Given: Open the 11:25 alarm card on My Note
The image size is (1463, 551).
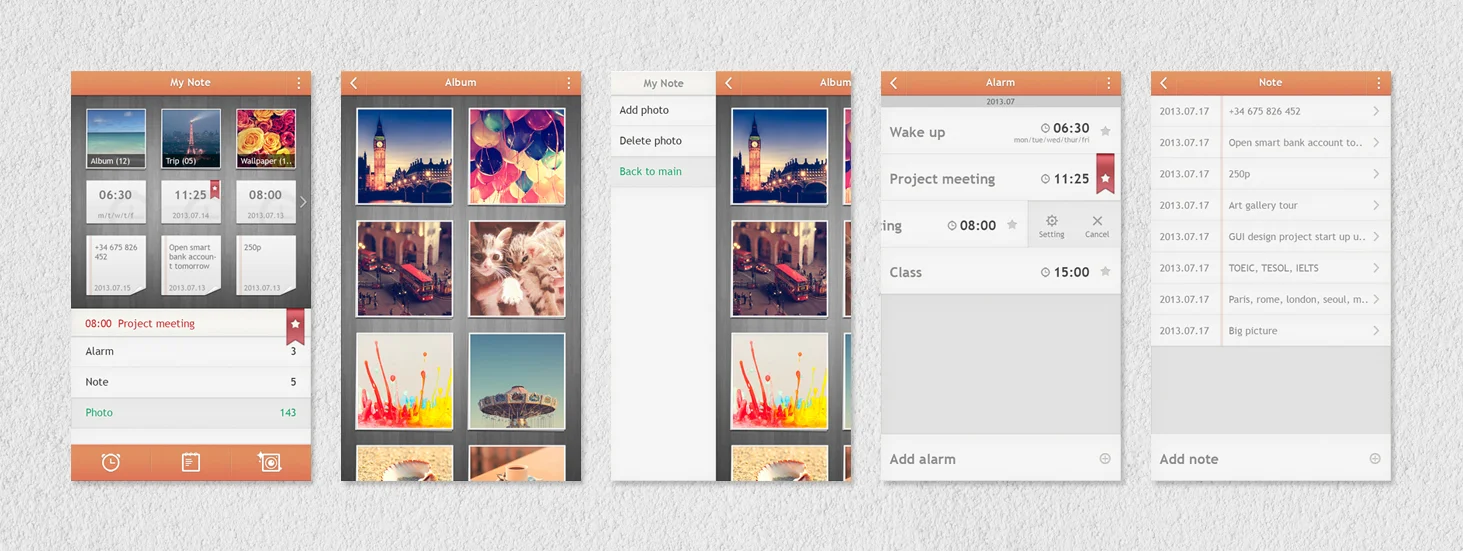Looking at the screenshot, I should [x=191, y=202].
